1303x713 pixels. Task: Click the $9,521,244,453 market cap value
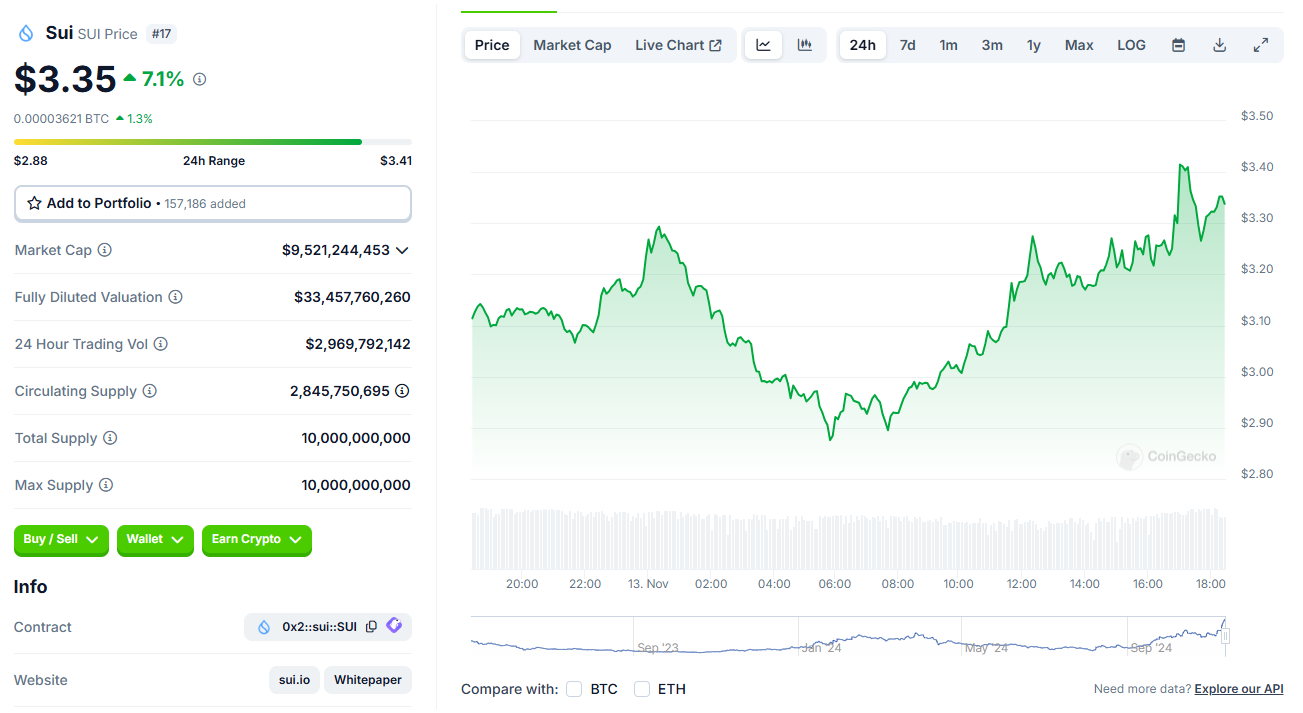point(336,250)
